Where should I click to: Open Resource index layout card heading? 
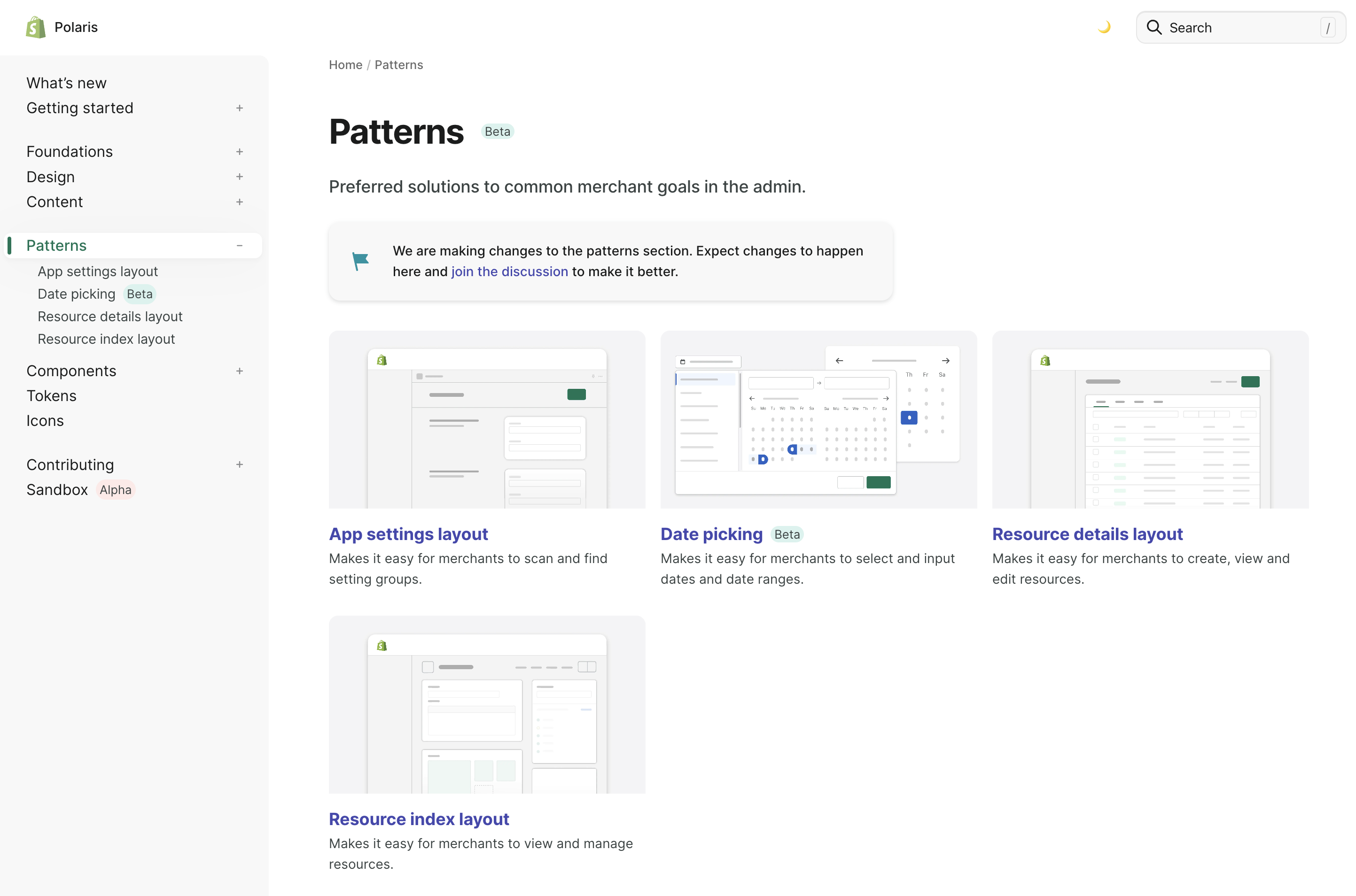[419, 819]
